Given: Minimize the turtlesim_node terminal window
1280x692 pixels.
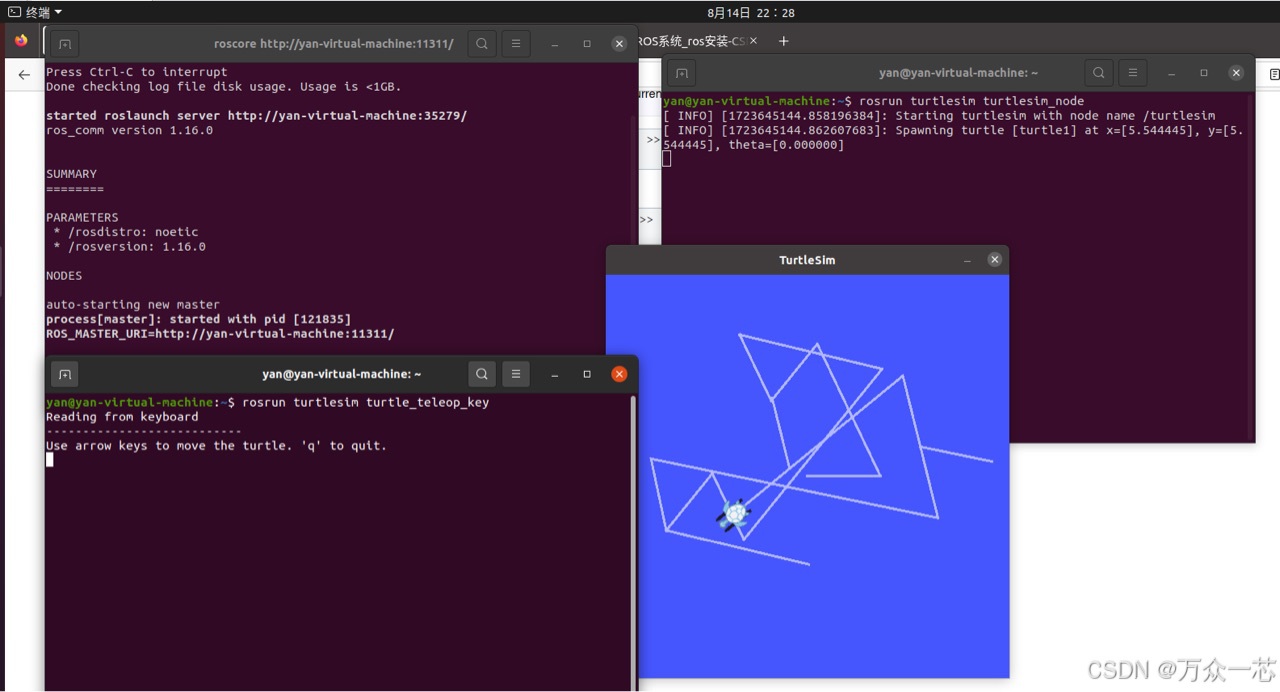Looking at the screenshot, I should click(1172, 73).
